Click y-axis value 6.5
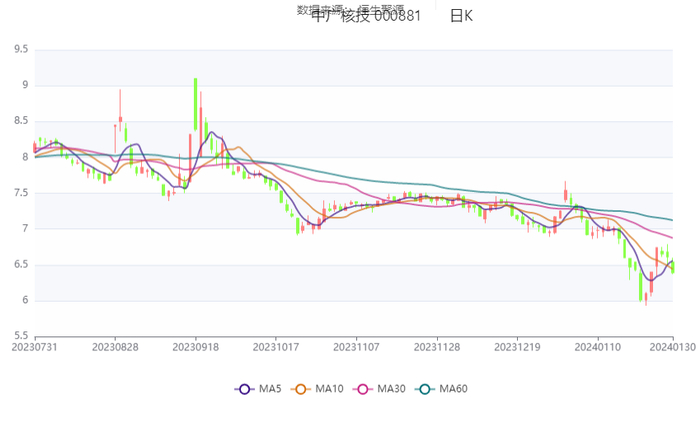 pyautogui.click(x=21, y=264)
